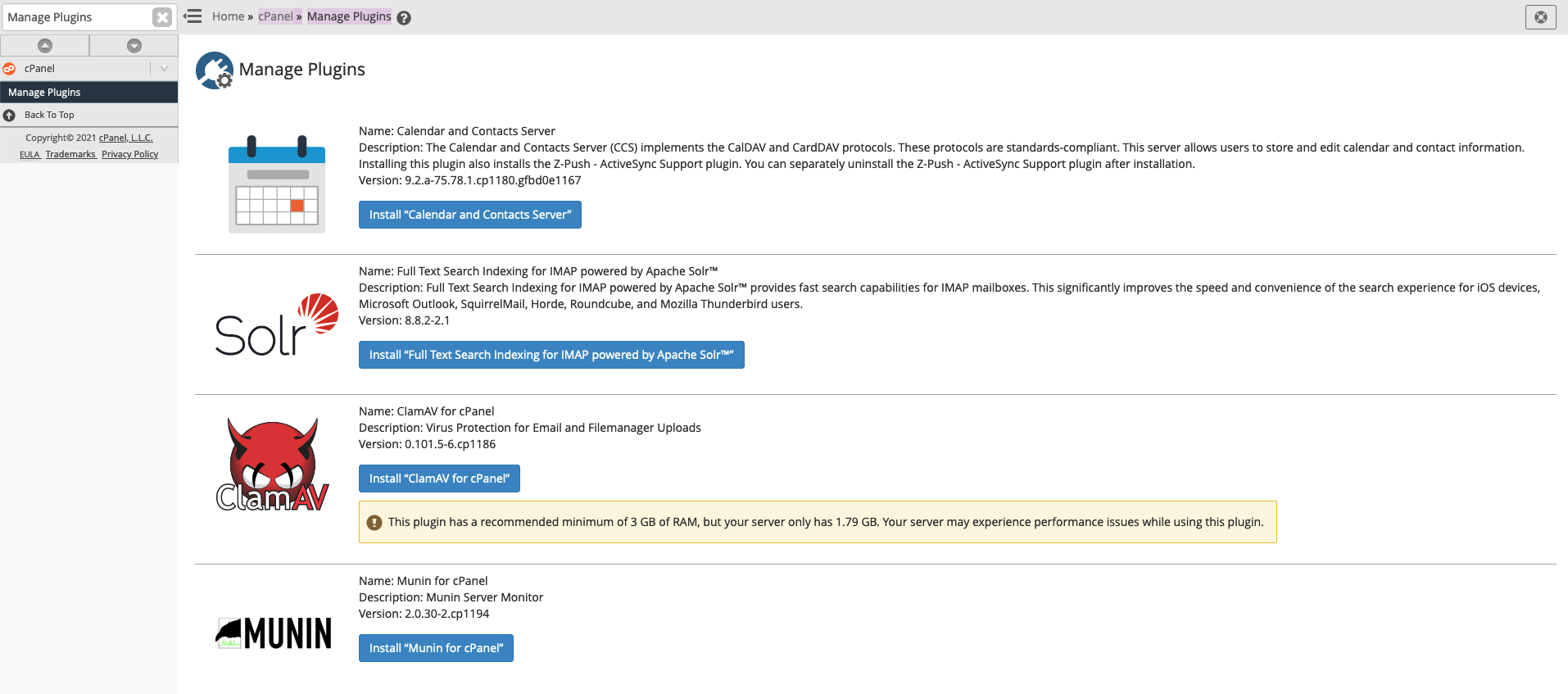The width and height of the screenshot is (1568, 694).
Task: Open the EULA link
Action: 29,154
